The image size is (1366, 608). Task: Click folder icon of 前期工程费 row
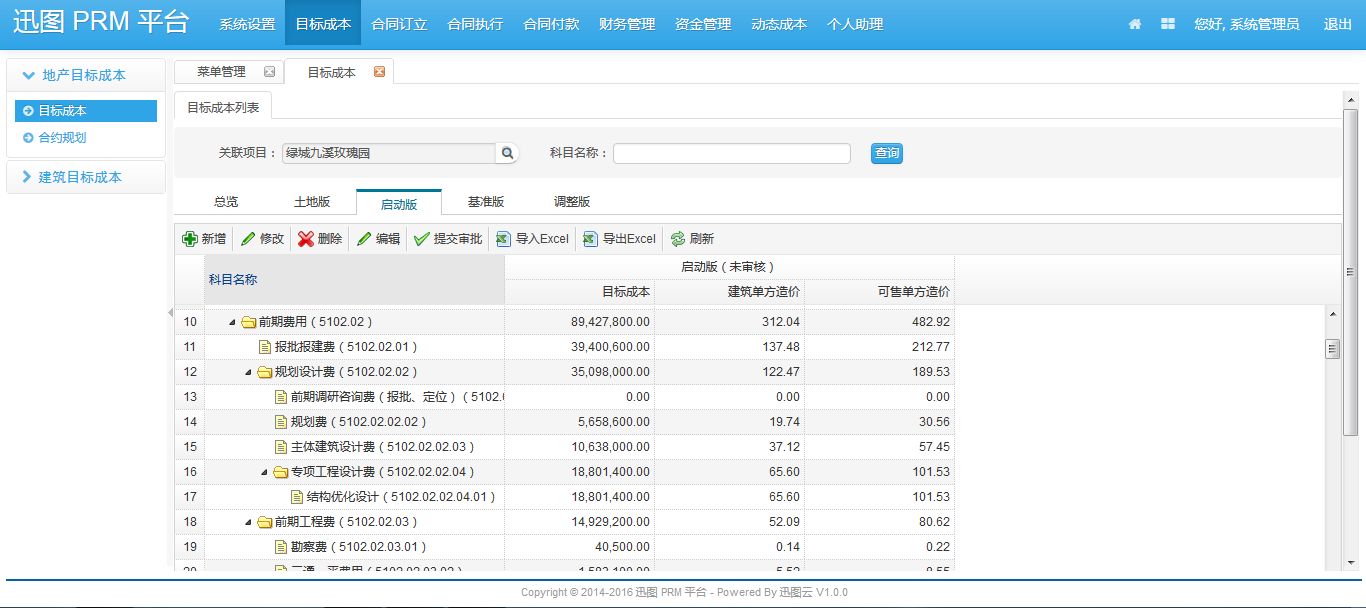tap(265, 522)
